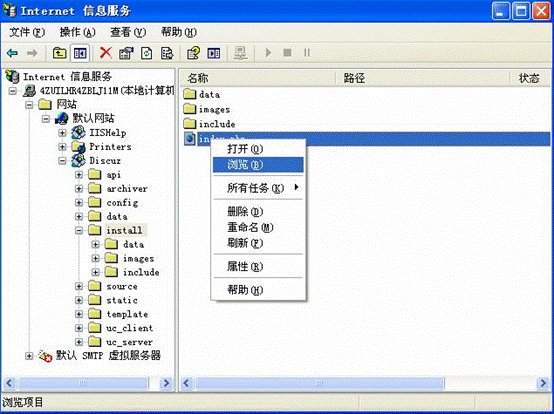This screenshot has width=554, height=414.
Task: Collapse the 网站 folder node
Action: 29,105
